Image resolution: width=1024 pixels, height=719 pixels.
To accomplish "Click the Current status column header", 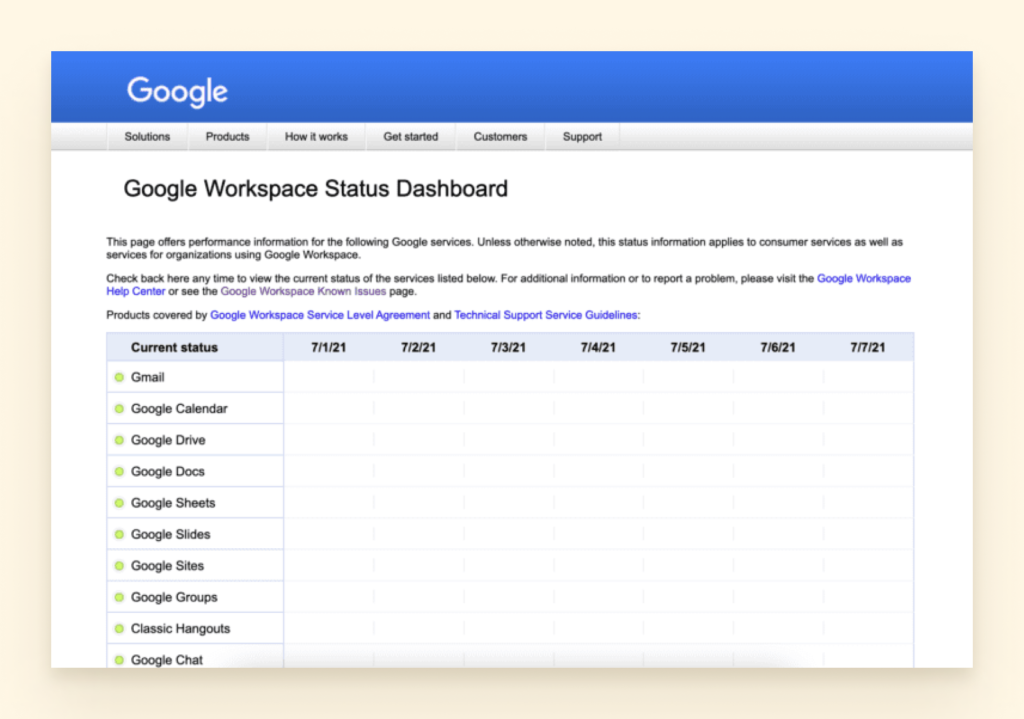I will 174,347.
